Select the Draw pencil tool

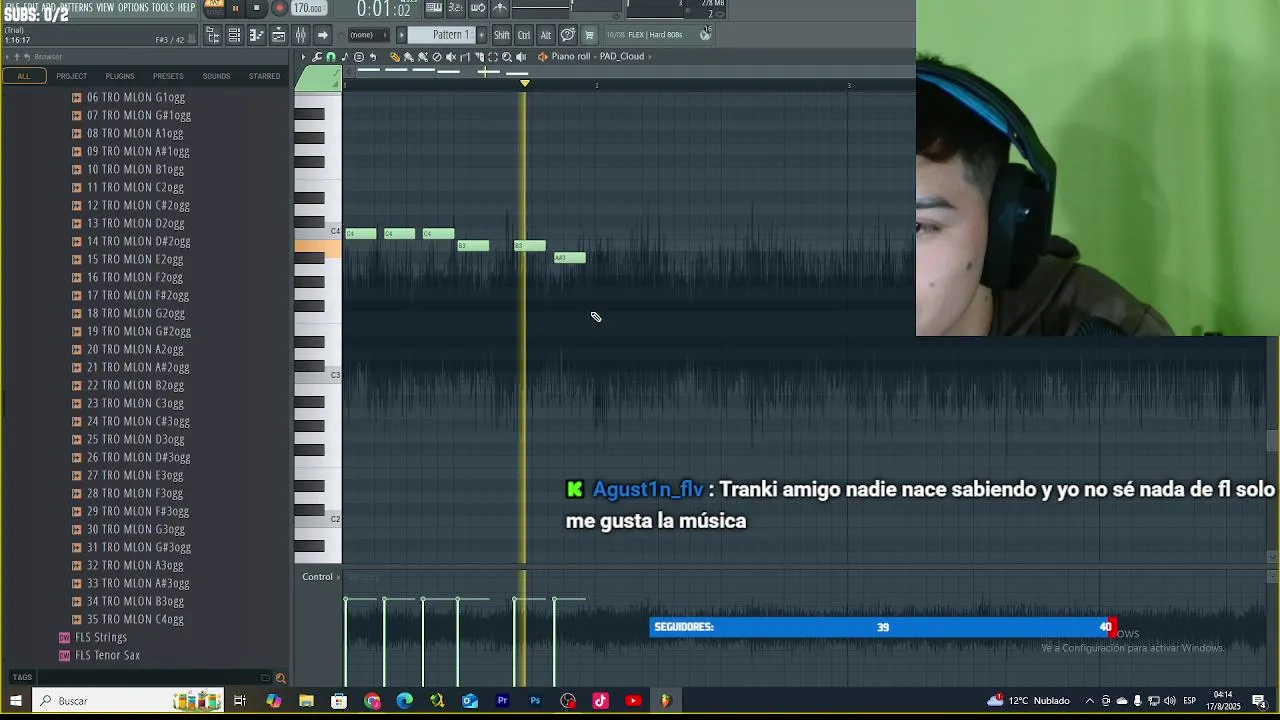395,57
